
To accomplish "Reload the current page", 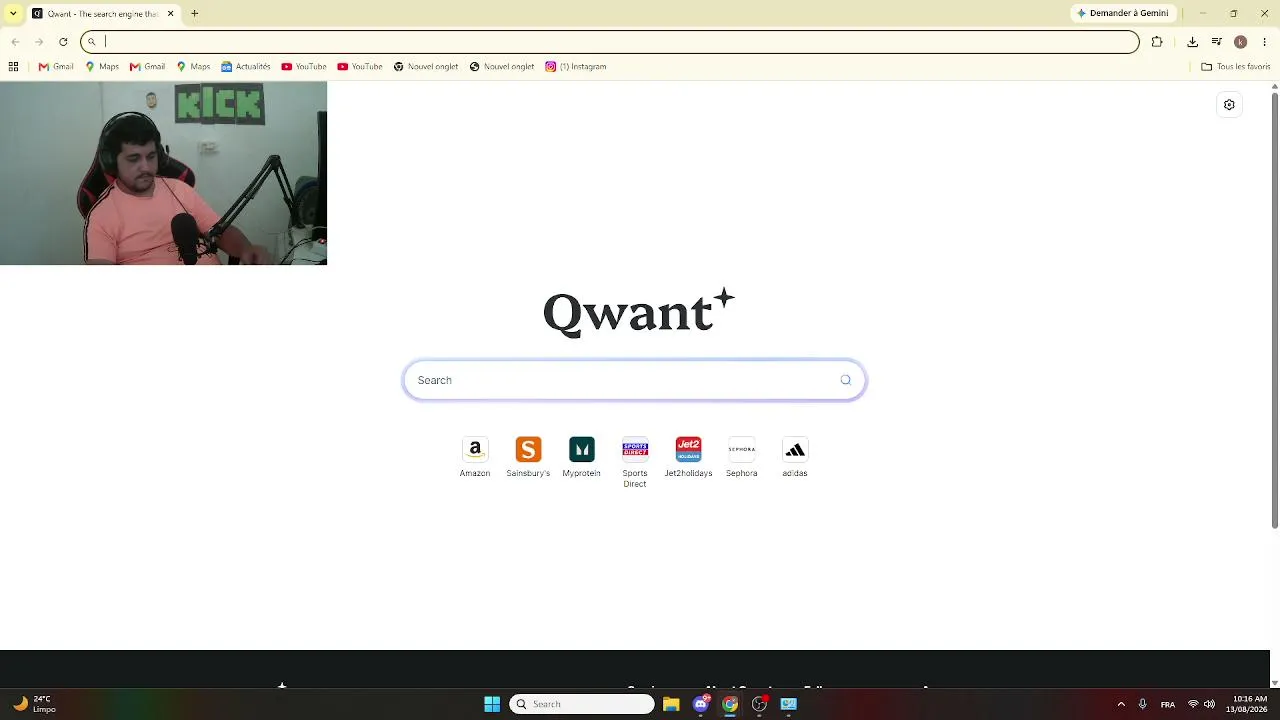I will click(63, 42).
